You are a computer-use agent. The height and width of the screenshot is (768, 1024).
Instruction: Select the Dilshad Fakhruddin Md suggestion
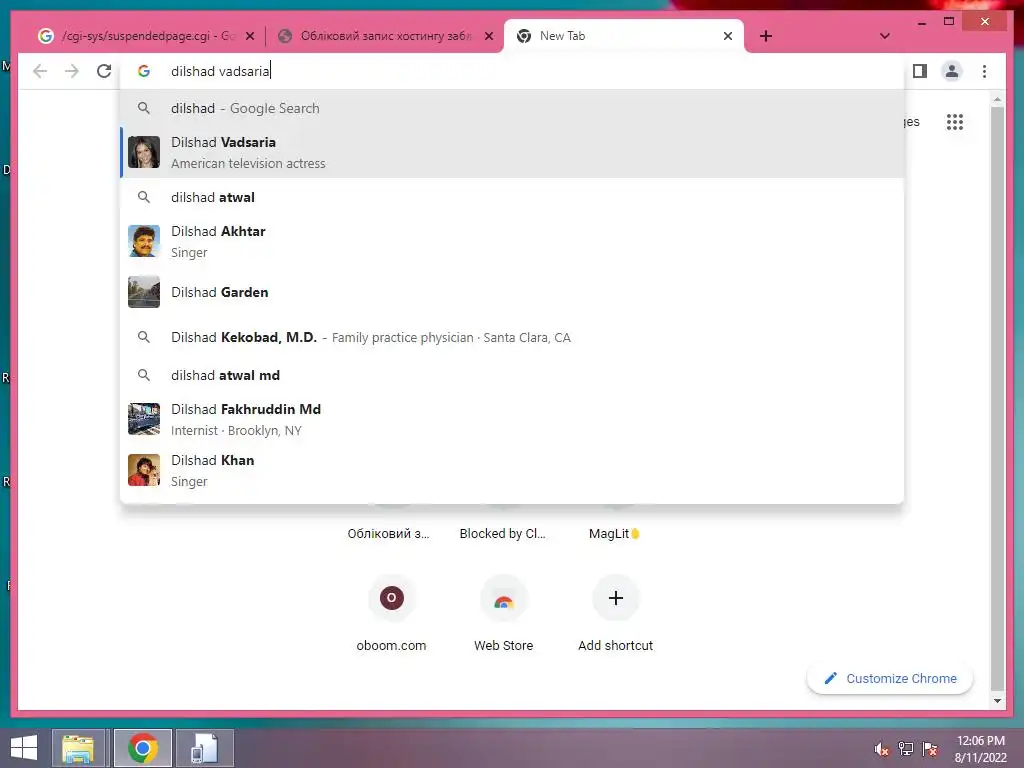point(512,419)
